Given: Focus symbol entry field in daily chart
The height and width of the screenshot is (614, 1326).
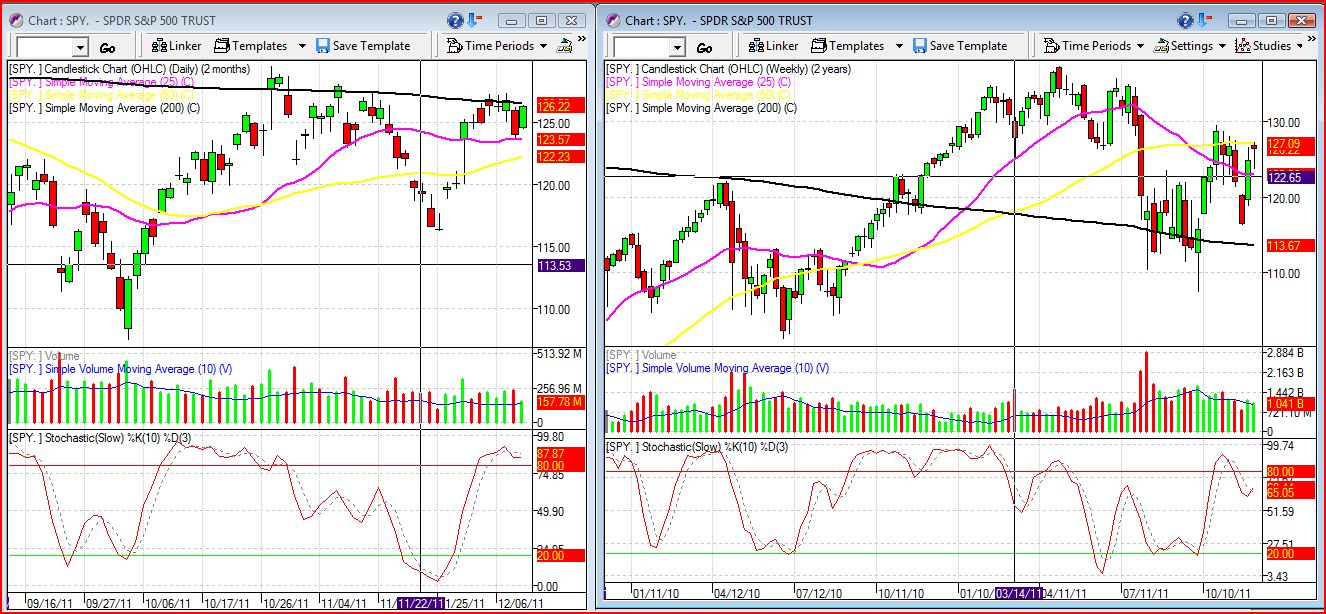Looking at the screenshot, I should [45, 47].
